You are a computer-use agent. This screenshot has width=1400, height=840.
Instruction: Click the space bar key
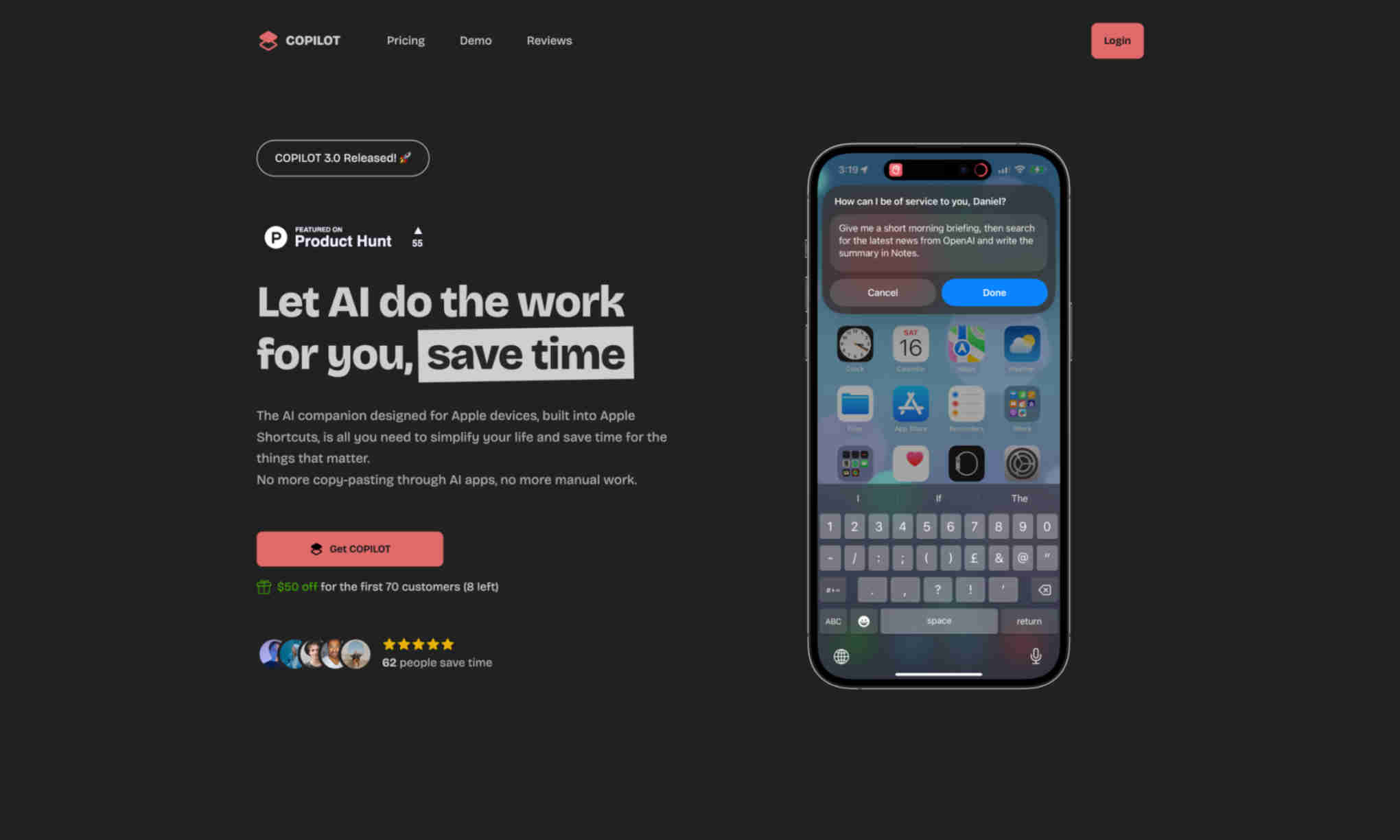click(938, 620)
